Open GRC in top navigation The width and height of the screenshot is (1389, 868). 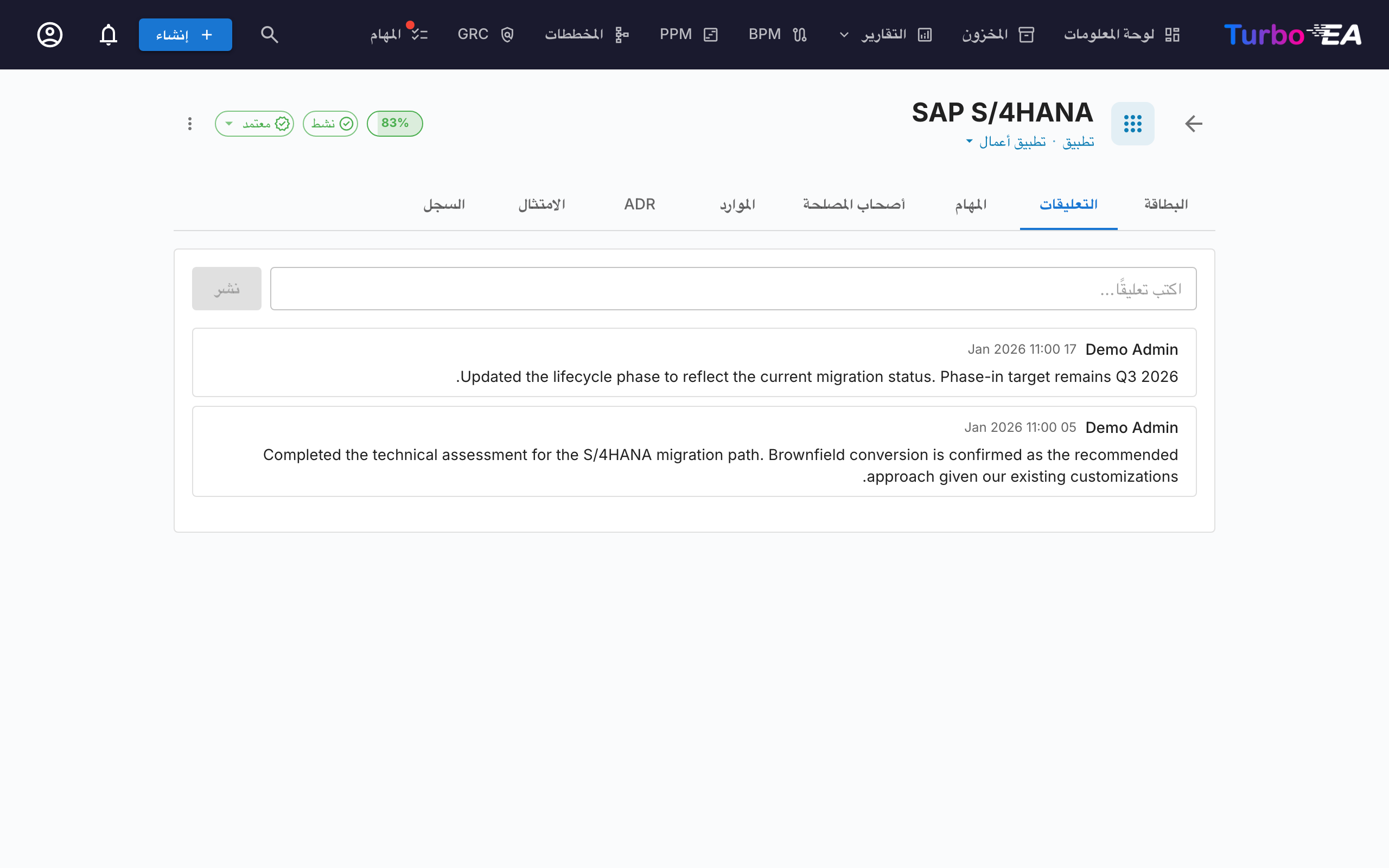486,34
